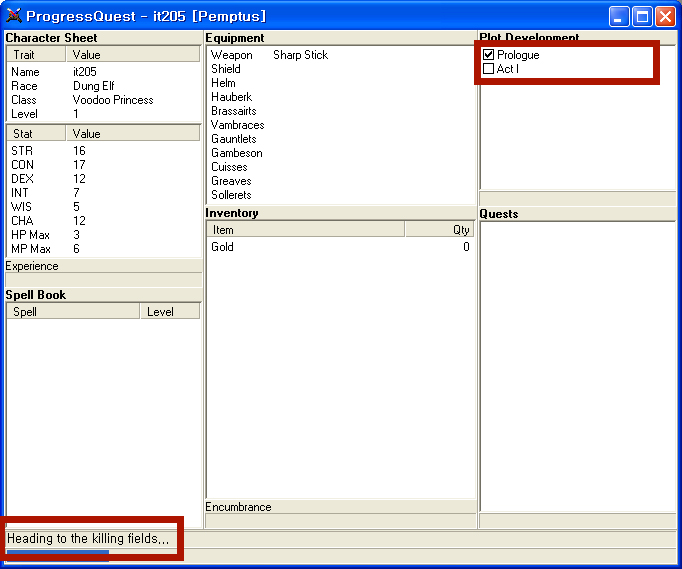Select the Gold inventory row
Image resolution: width=682 pixels, height=569 pixels.
tap(341, 247)
